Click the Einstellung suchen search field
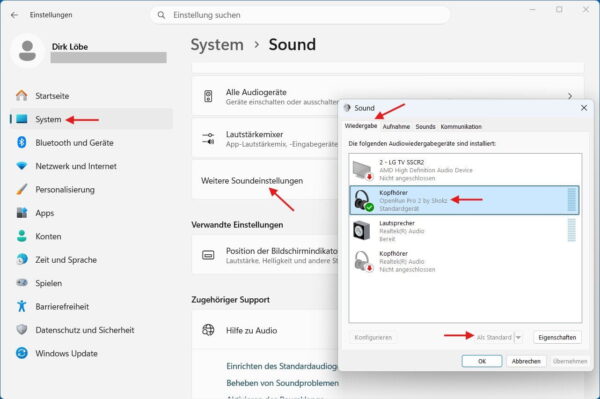Screen dimensions: 600x399 [x=300, y=15]
